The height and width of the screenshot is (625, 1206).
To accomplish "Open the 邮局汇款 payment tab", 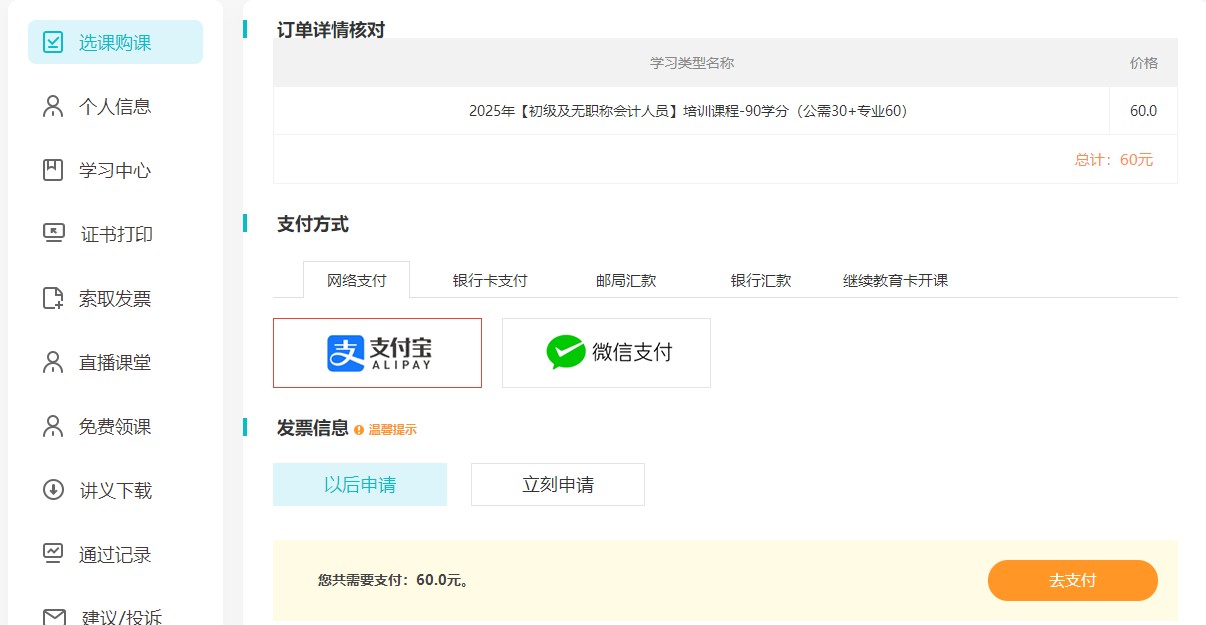I will 624,281.
